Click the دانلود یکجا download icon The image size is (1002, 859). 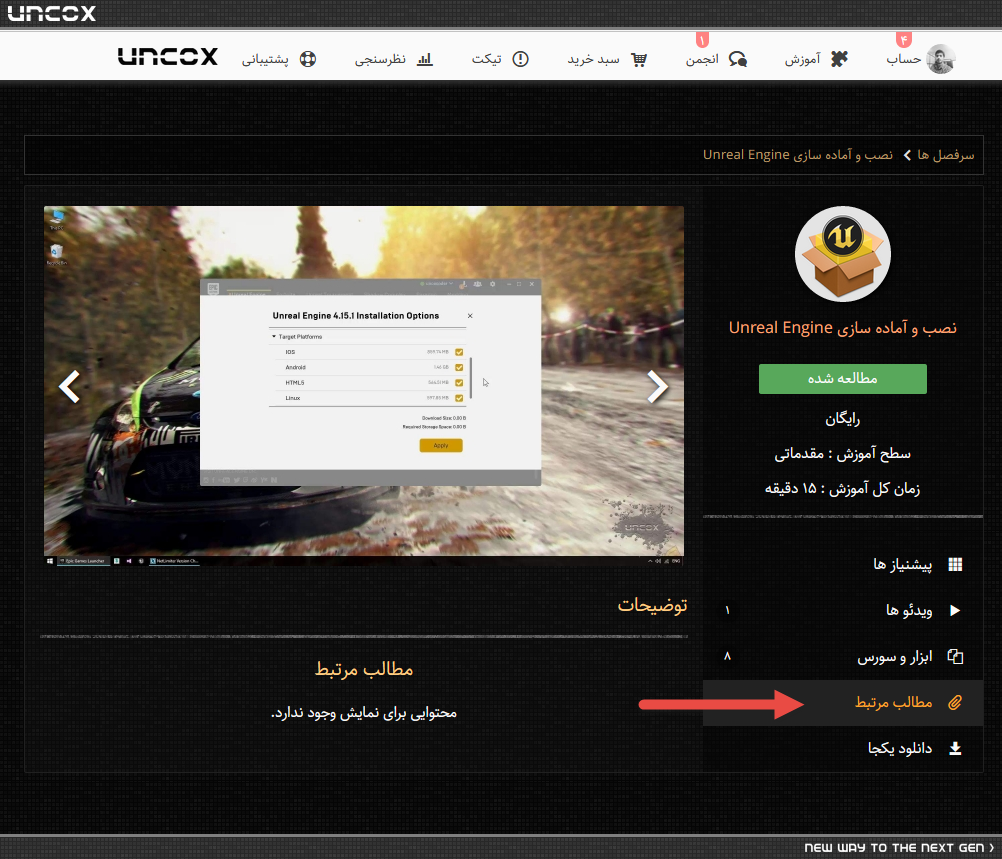955,748
